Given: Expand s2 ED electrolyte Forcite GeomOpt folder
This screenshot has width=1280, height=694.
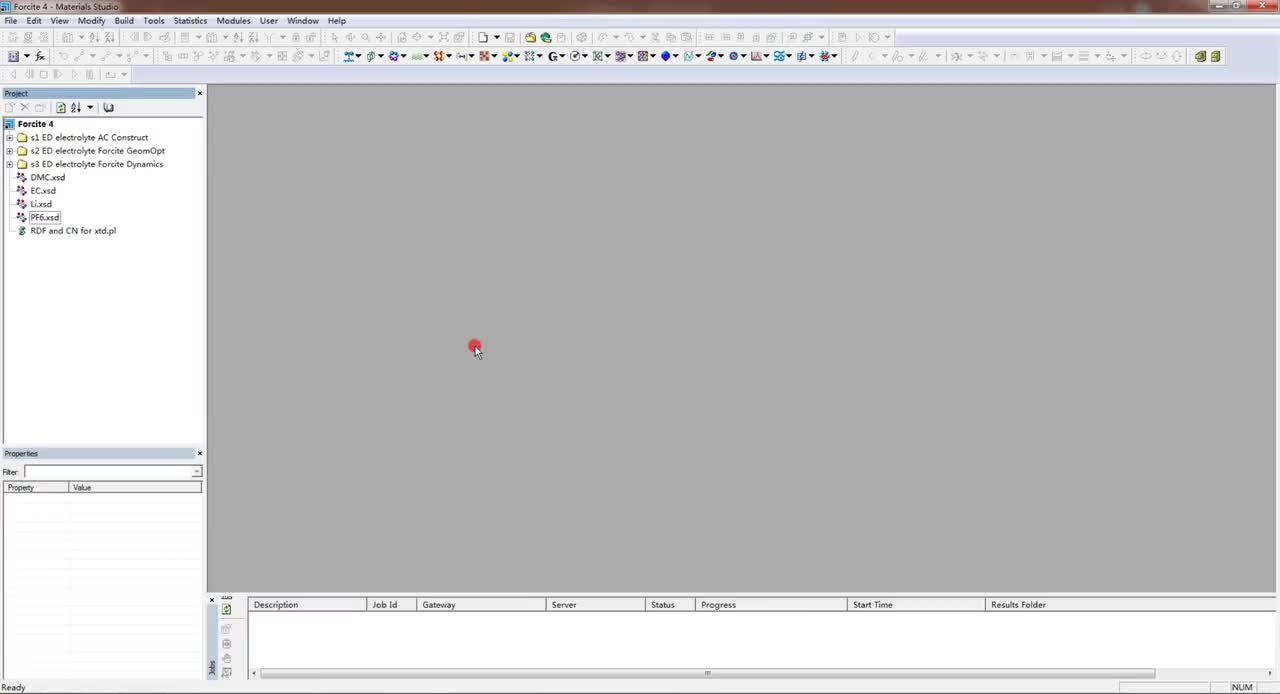Looking at the screenshot, I should pos(10,151).
